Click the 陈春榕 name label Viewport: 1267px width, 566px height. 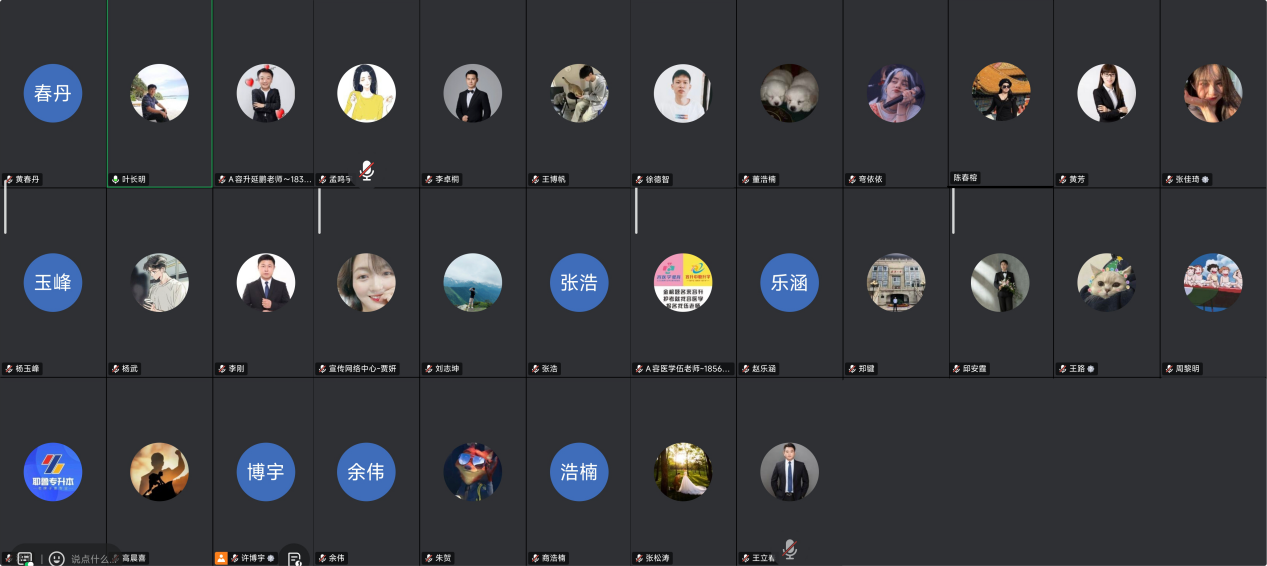pyautogui.click(x=966, y=177)
